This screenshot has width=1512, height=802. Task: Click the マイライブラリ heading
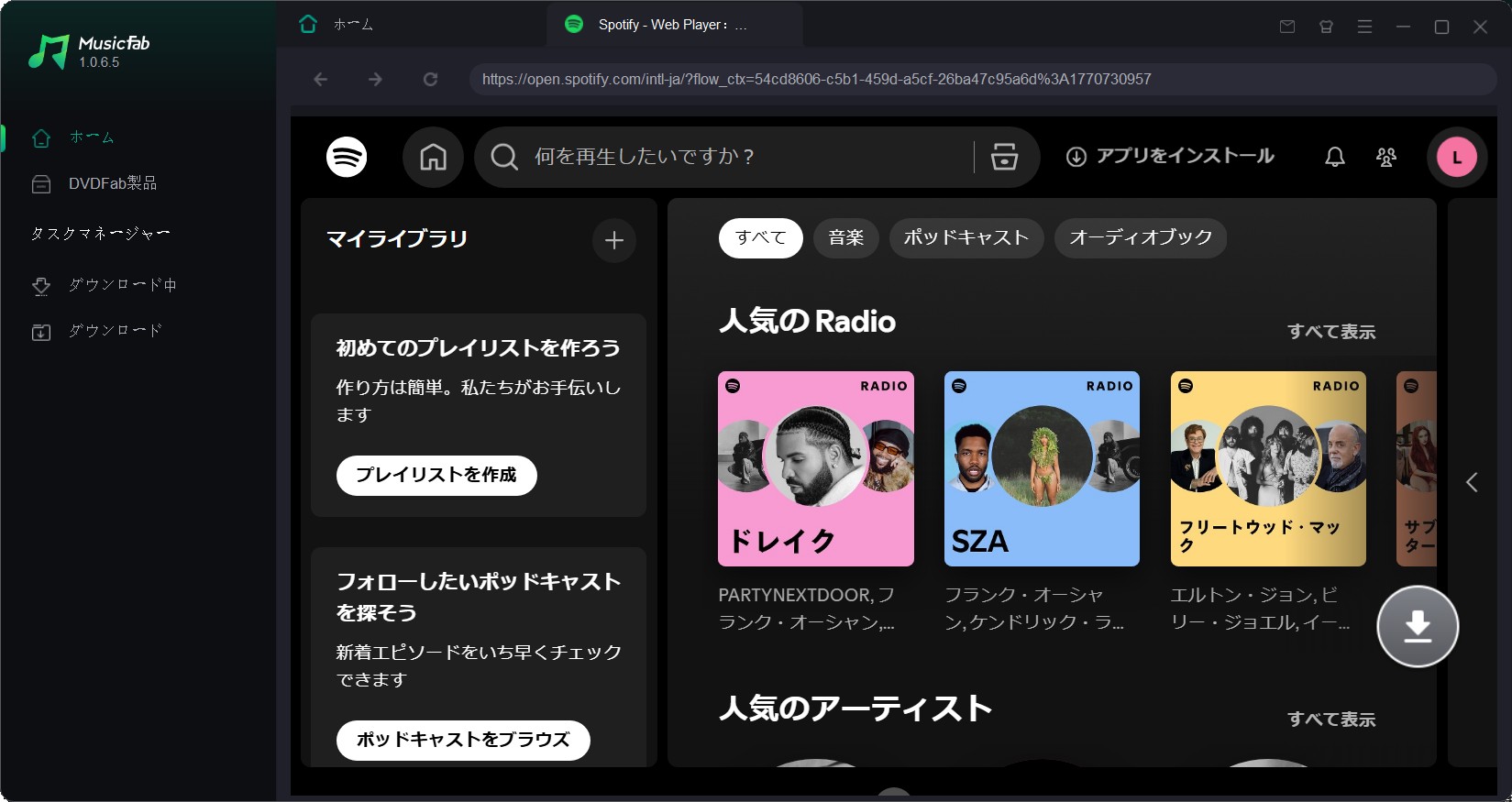click(397, 239)
